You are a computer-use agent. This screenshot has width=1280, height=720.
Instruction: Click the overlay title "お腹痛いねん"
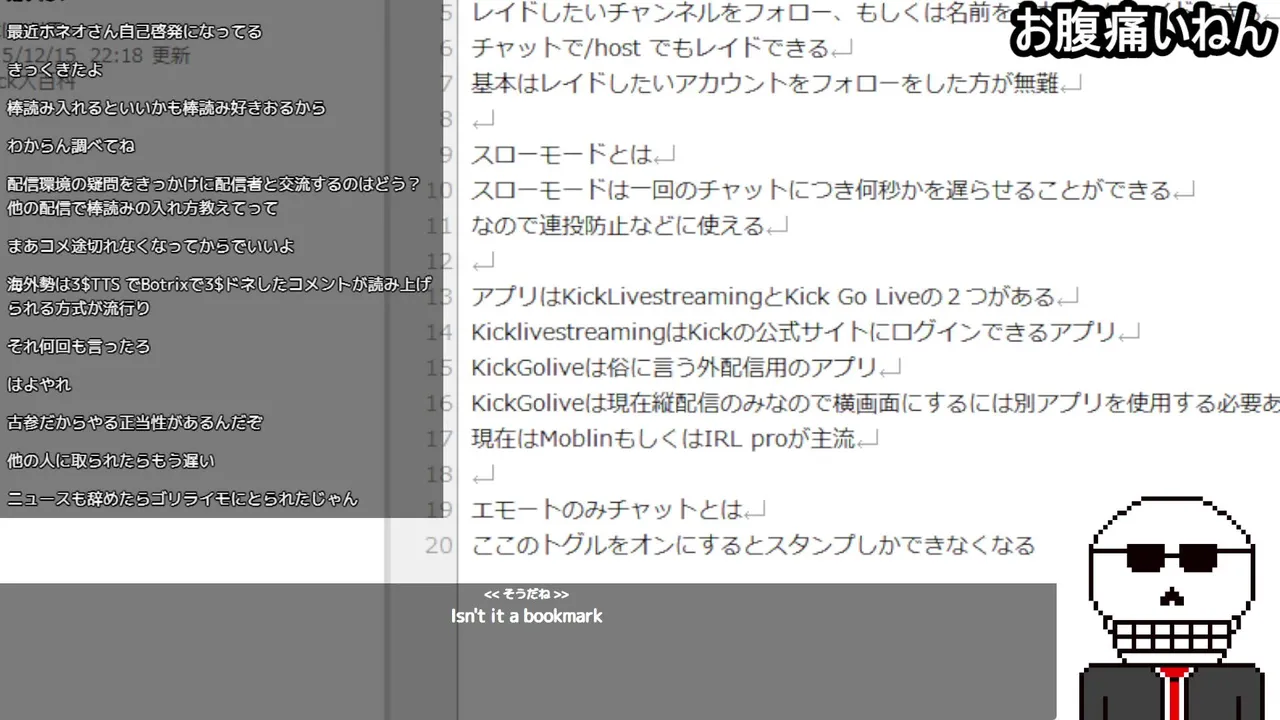[x=1143, y=33]
